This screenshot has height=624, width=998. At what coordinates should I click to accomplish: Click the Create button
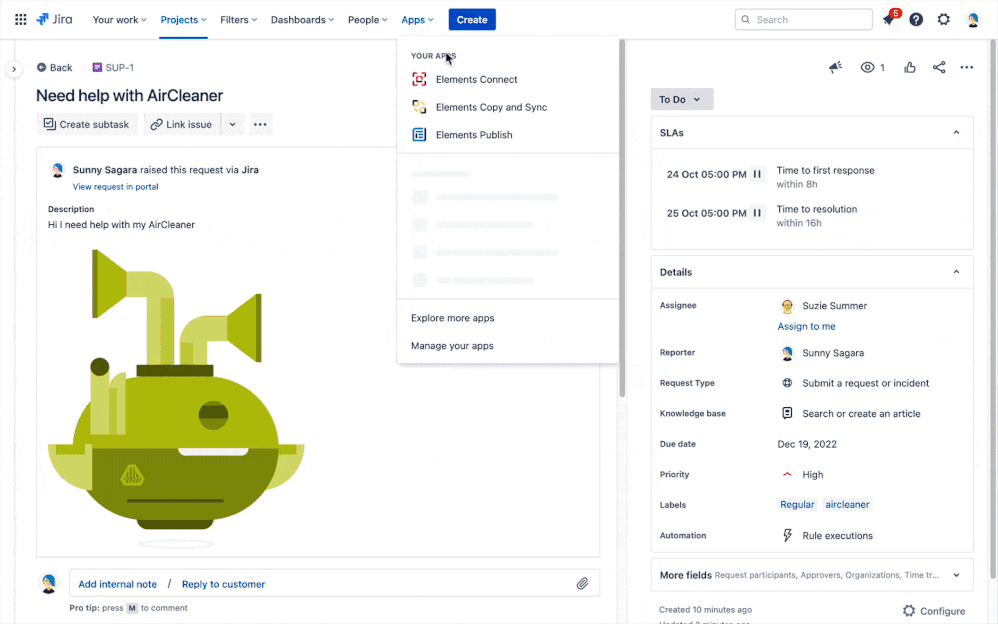[x=472, y=20]
